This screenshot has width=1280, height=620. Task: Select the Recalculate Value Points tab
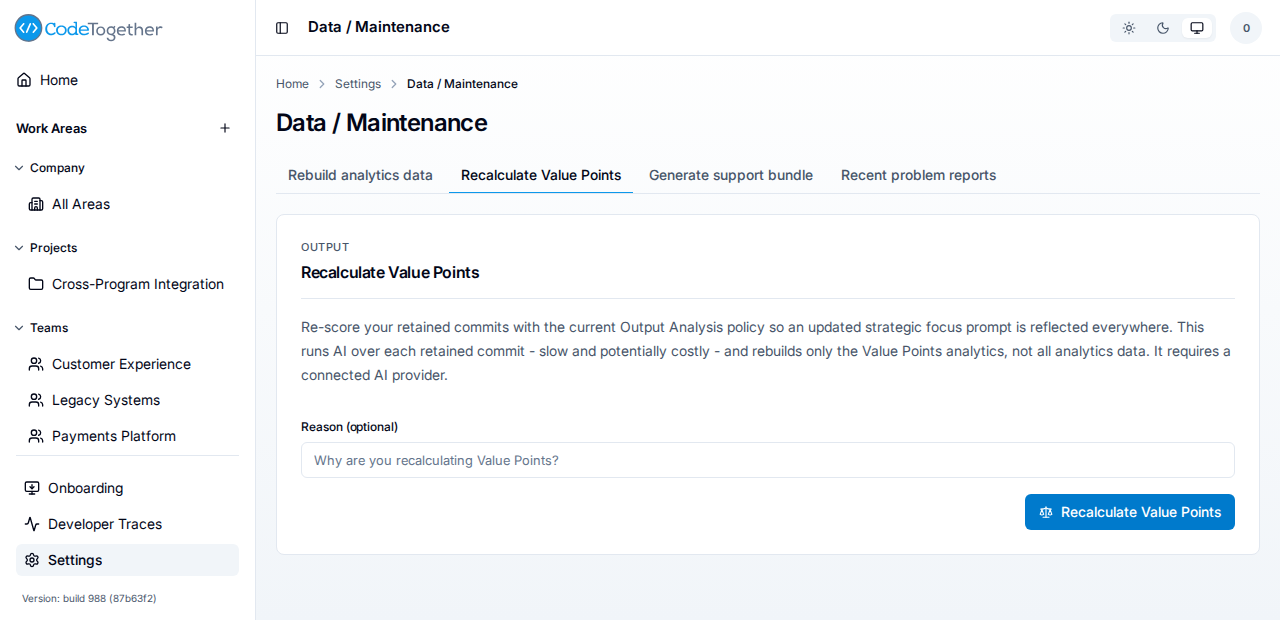541,175
